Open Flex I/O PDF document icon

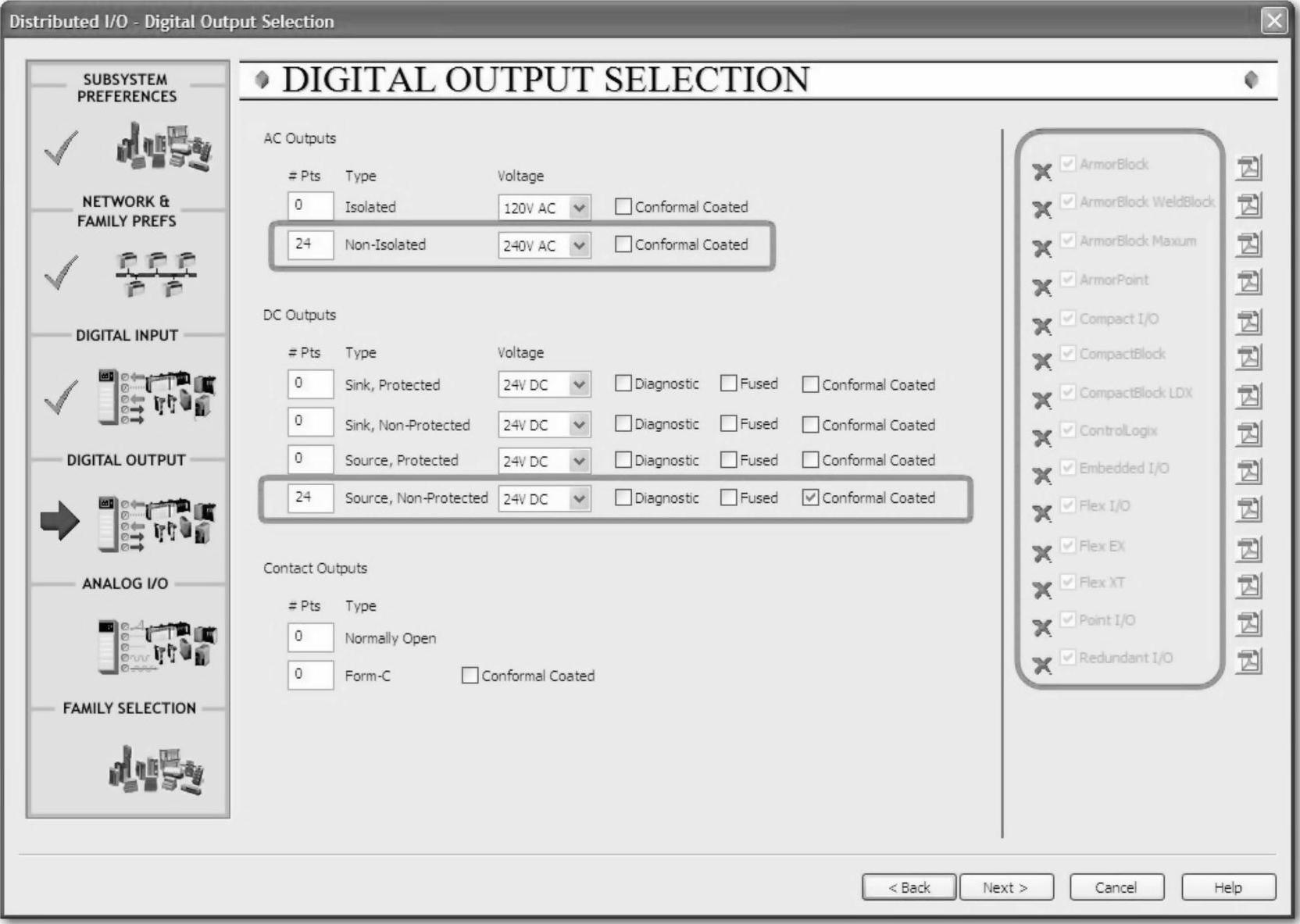(1248, 509)
